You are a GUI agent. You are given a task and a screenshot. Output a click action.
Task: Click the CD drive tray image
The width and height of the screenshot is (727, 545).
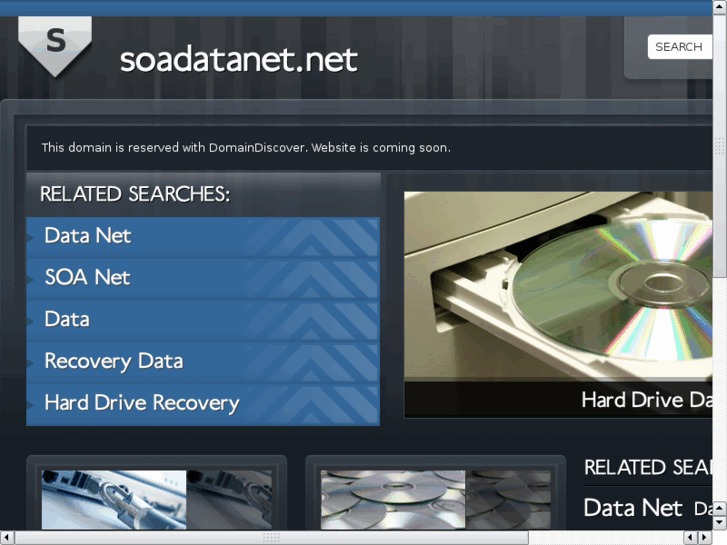tap(558, 286)
